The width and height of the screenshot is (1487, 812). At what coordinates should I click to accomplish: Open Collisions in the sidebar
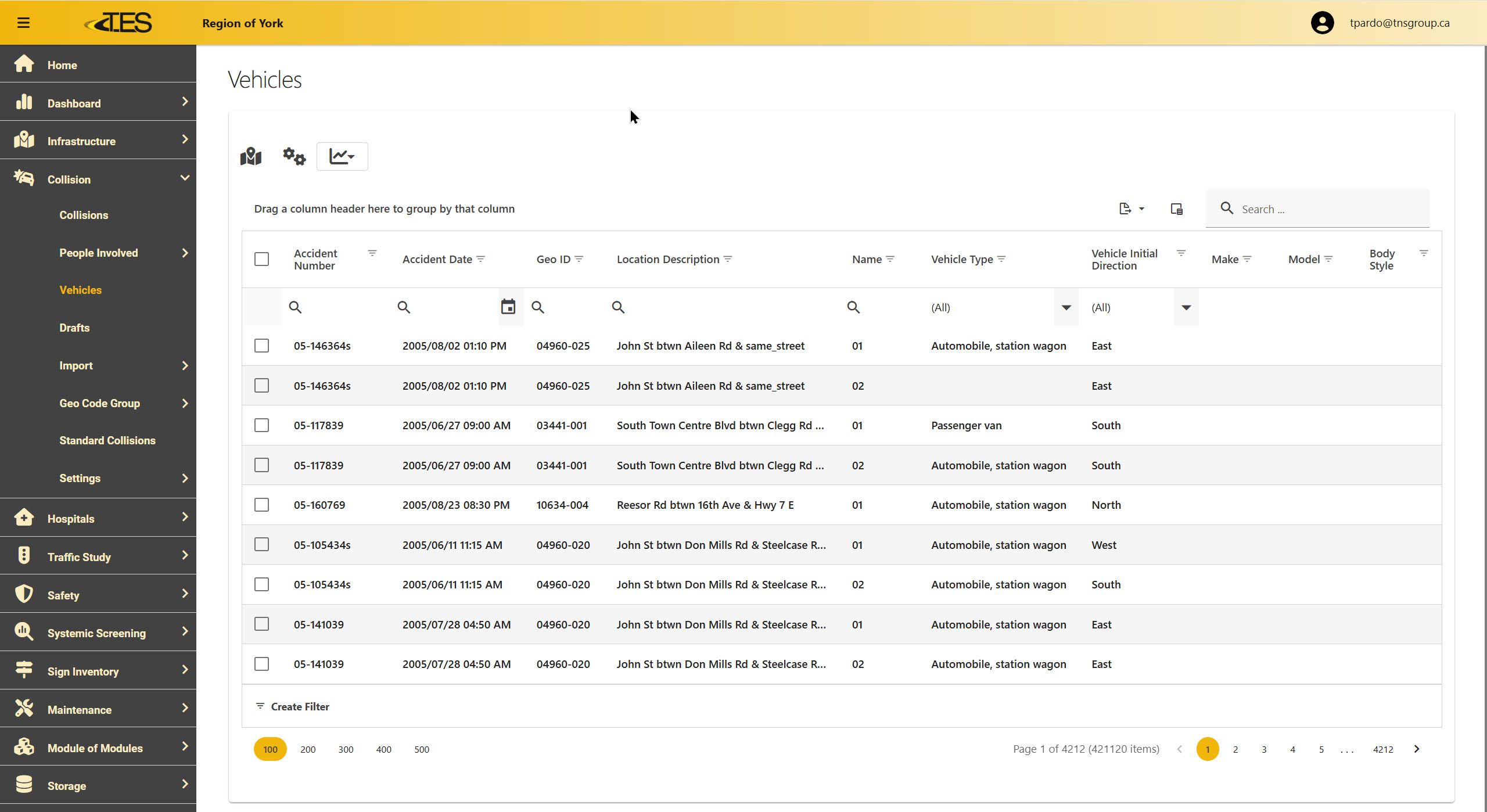(x=84, y=215)
